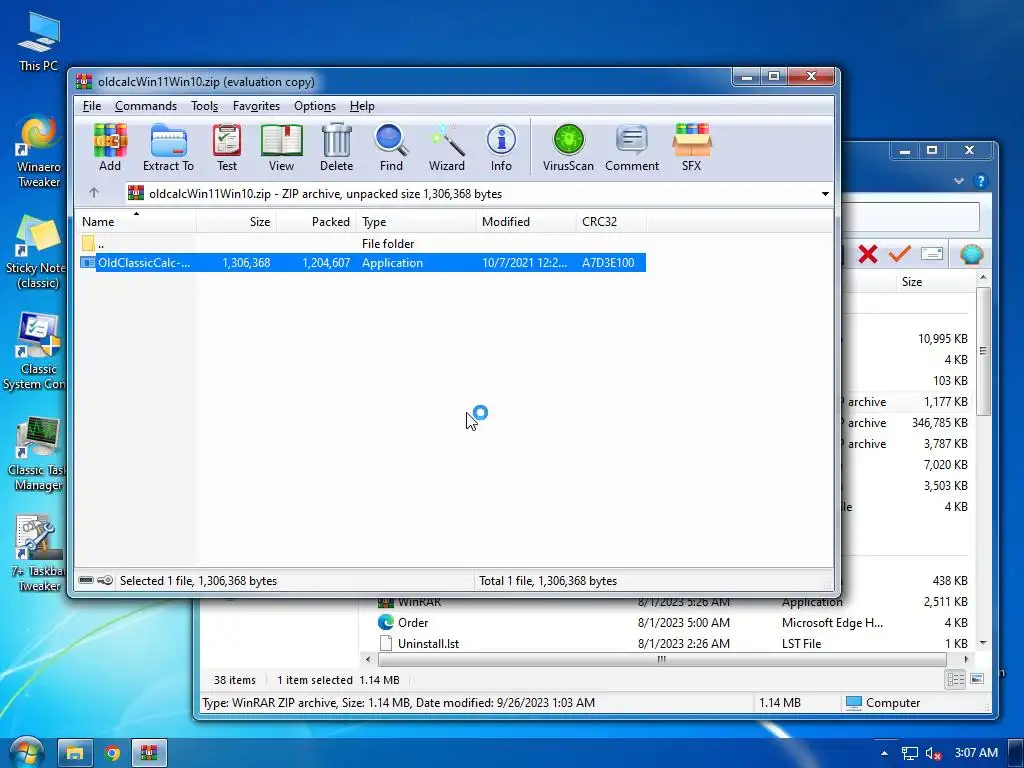Open the Comment tool
Screen dimensions: 1024x768
point(632,148)
